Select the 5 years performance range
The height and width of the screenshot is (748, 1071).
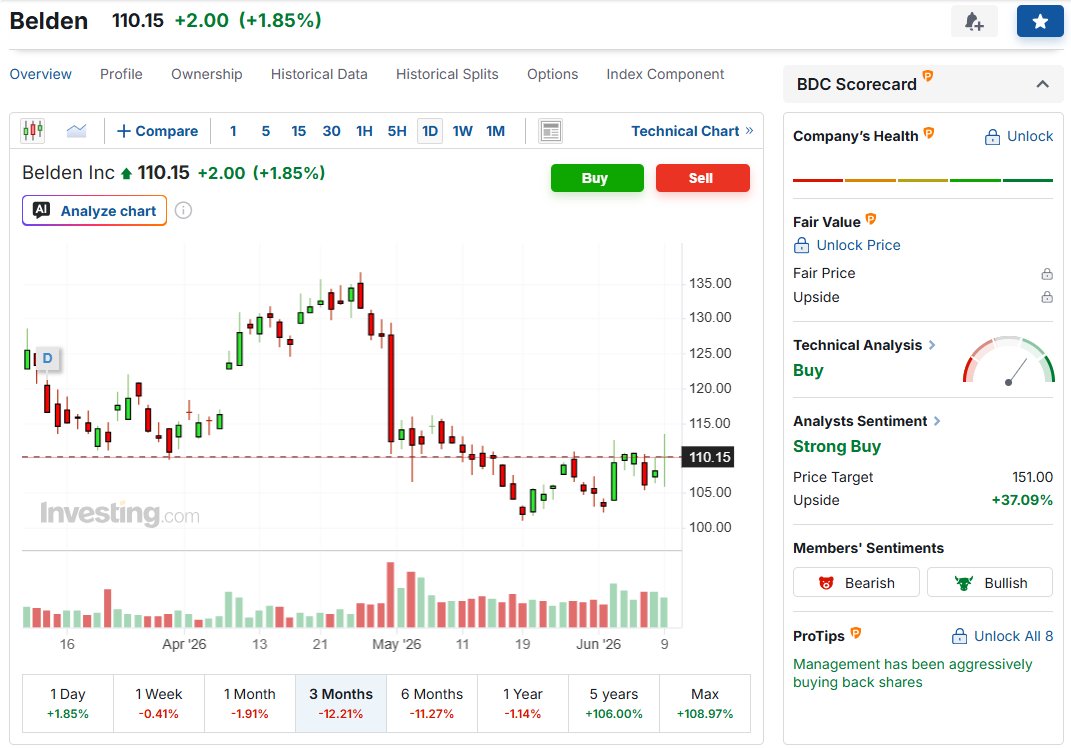[613, 703]
